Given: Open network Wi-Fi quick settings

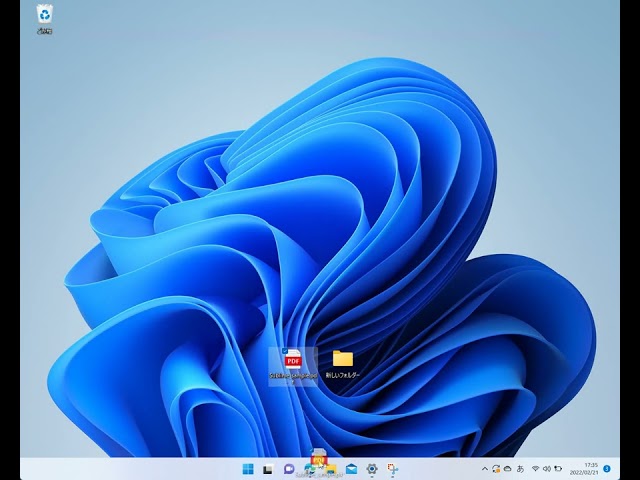Looking at the screenshot, I should [x=535, y=469].
